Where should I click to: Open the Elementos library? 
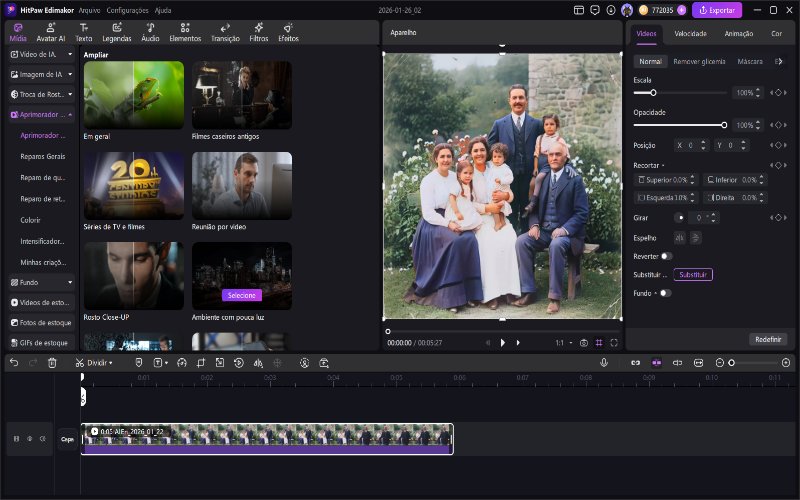click(x=185, y=33)
